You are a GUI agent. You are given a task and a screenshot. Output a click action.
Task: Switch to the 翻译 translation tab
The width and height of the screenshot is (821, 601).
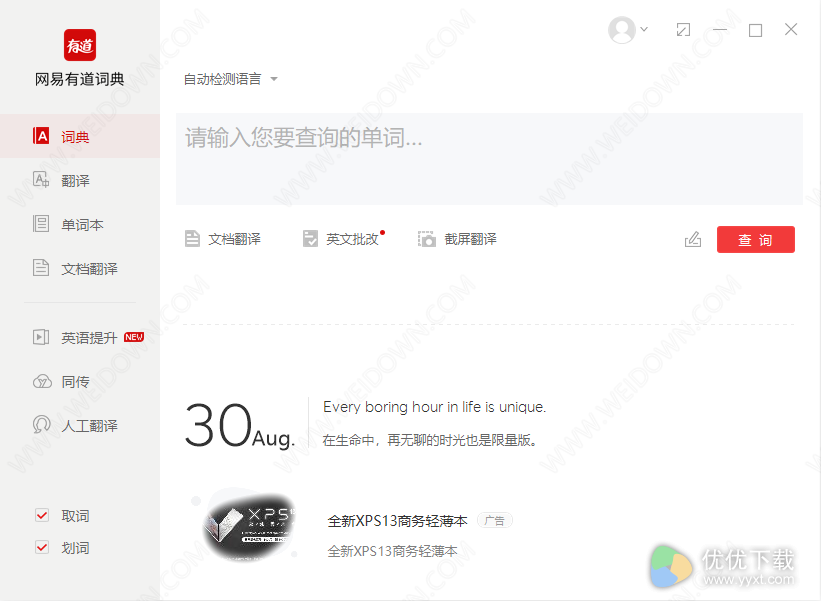(80, 181)
